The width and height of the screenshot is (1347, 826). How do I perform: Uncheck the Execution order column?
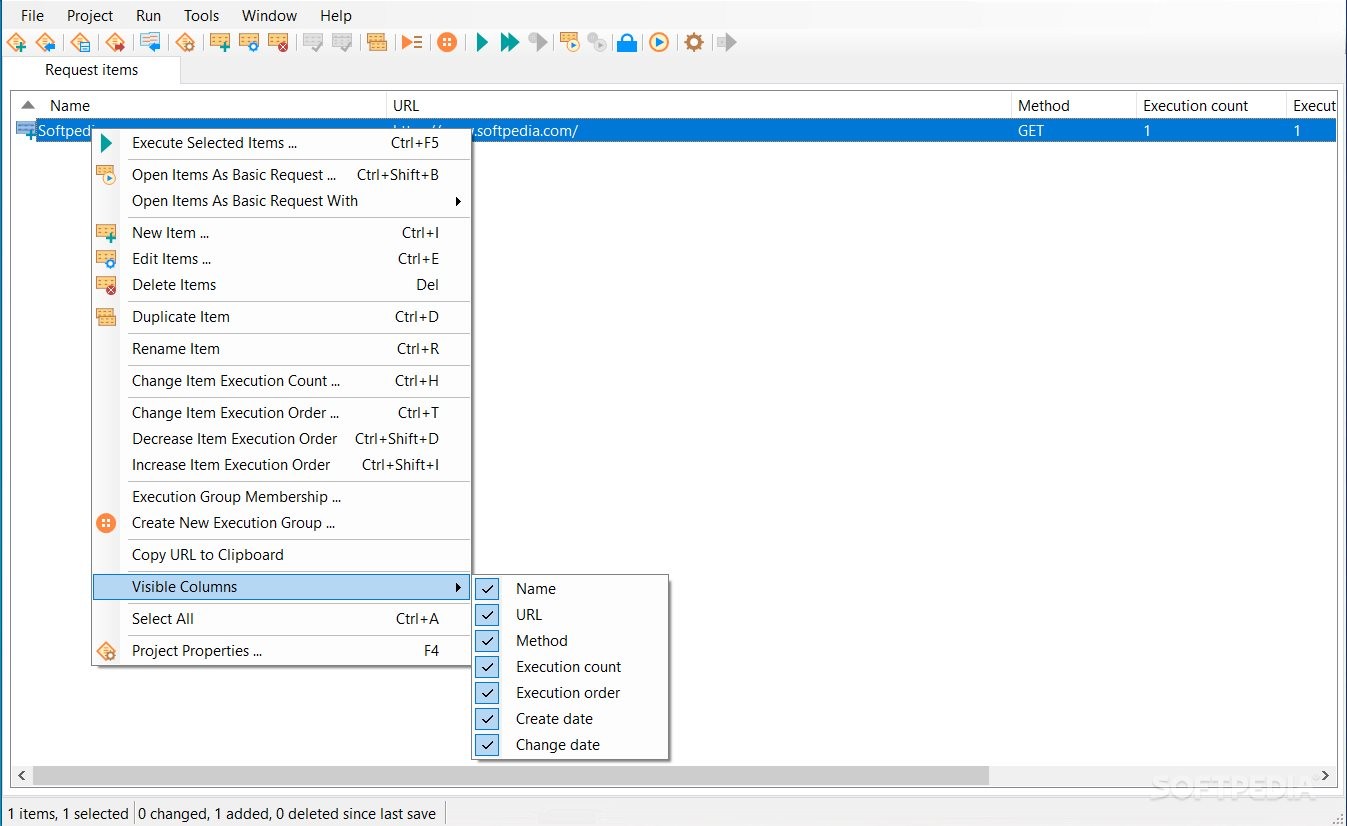pyautogui.click(x=487, y=693)
